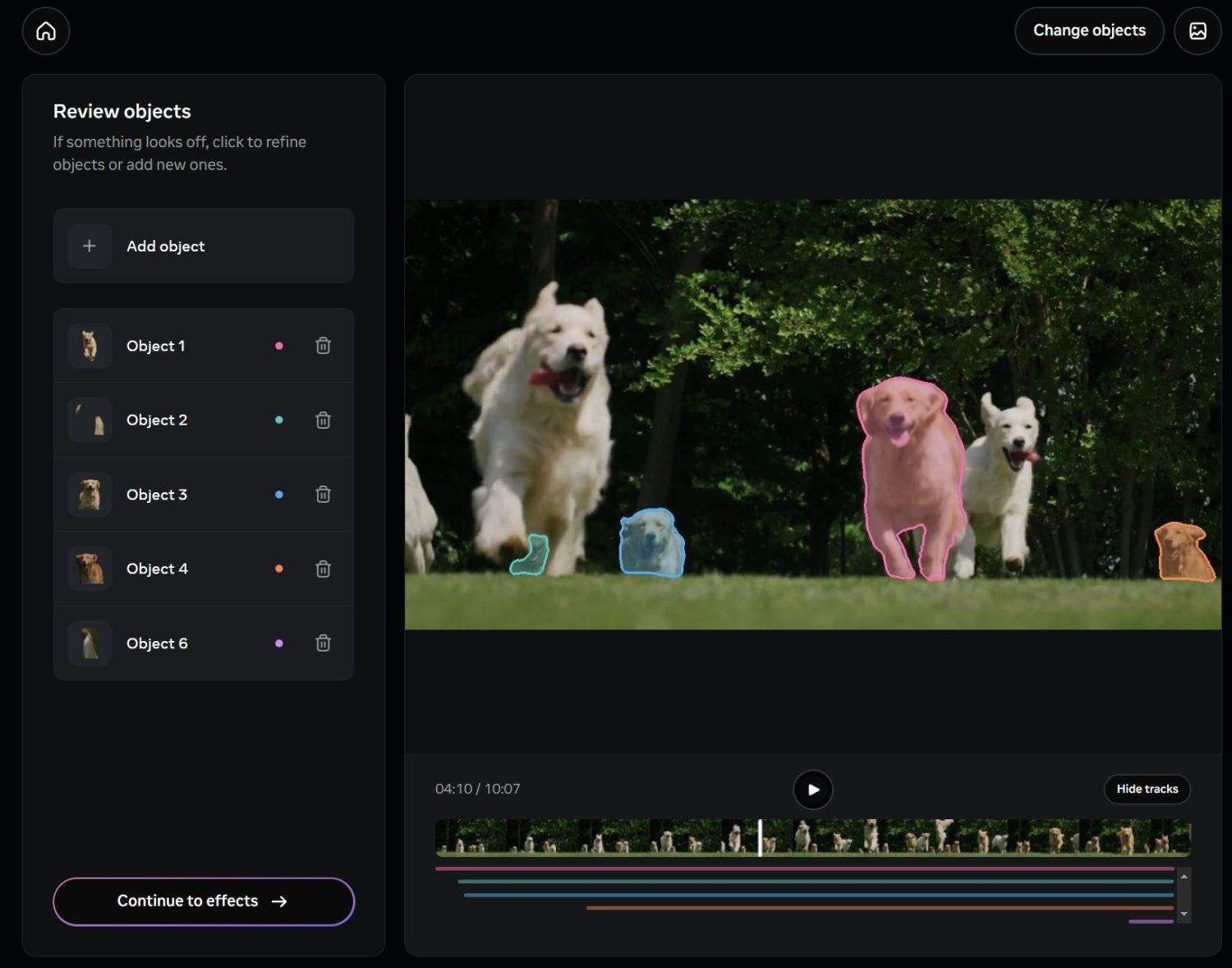This screenshot has width=1232, height=968.
Task: Open the gallery image icon top right
Action: 1198,31
